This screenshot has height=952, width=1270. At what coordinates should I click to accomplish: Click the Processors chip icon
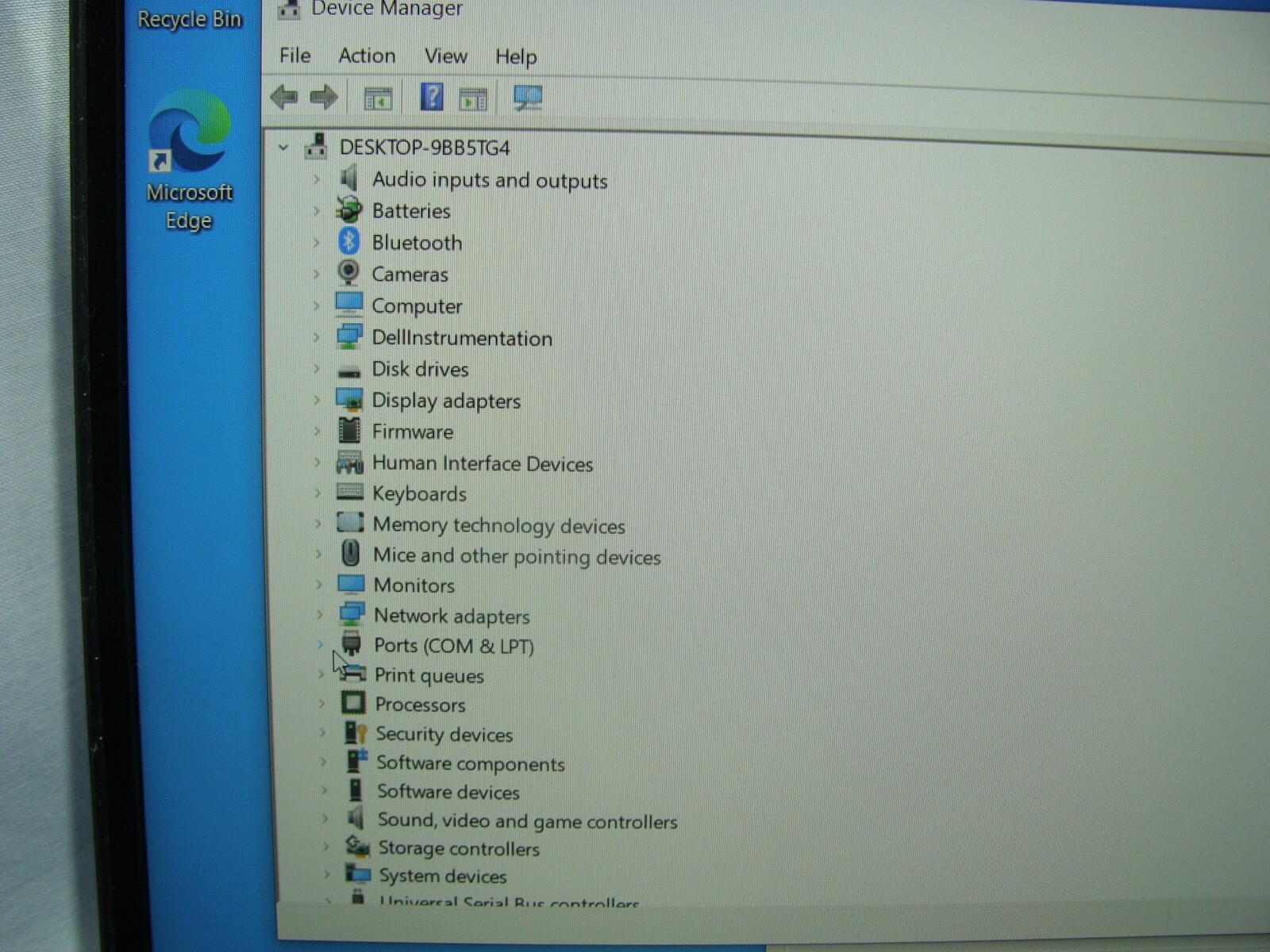tap(353, 703)
